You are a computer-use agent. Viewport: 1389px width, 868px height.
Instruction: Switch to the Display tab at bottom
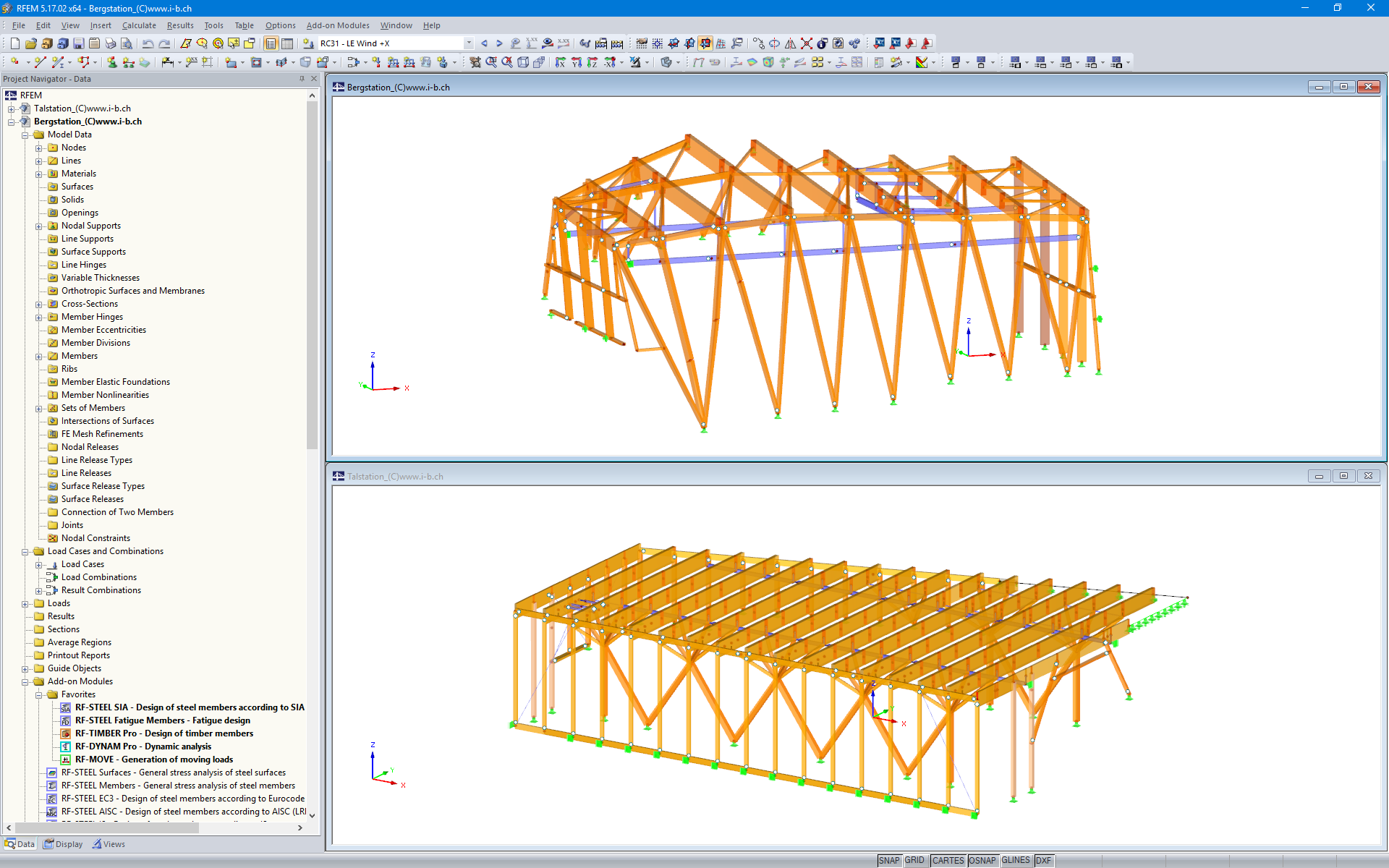(x=63, y=843)
